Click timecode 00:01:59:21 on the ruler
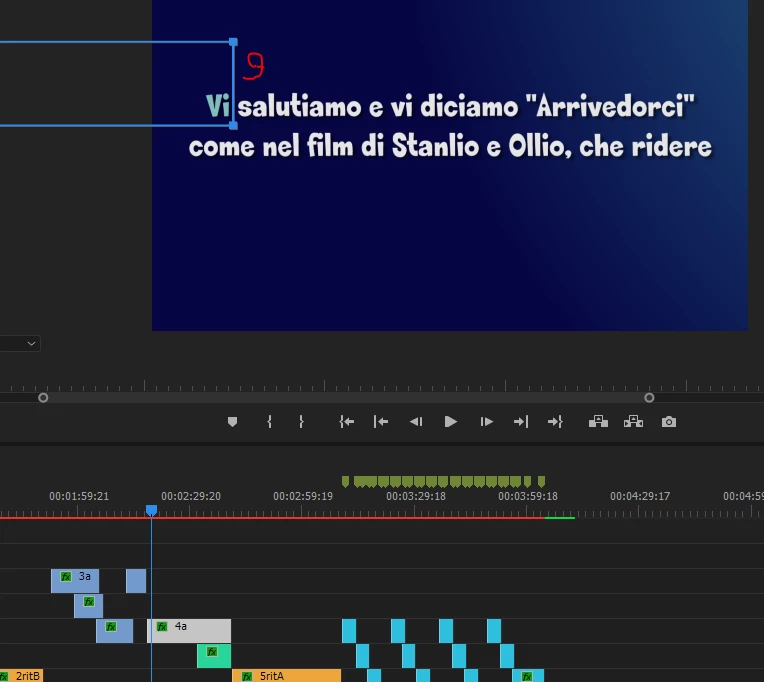Image resolution: width=764 pixels, height=682 pixels. pos(79,496)
